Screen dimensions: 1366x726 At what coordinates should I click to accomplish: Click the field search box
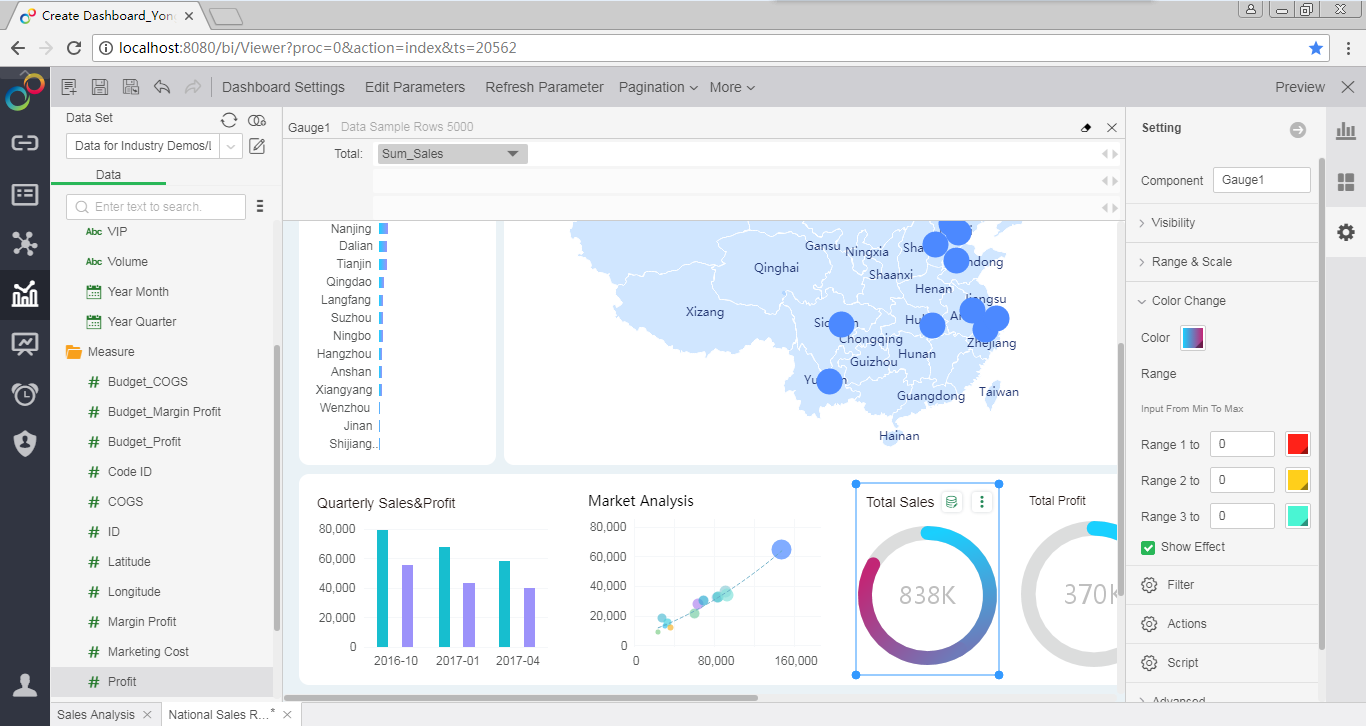[x=156, y=206]
